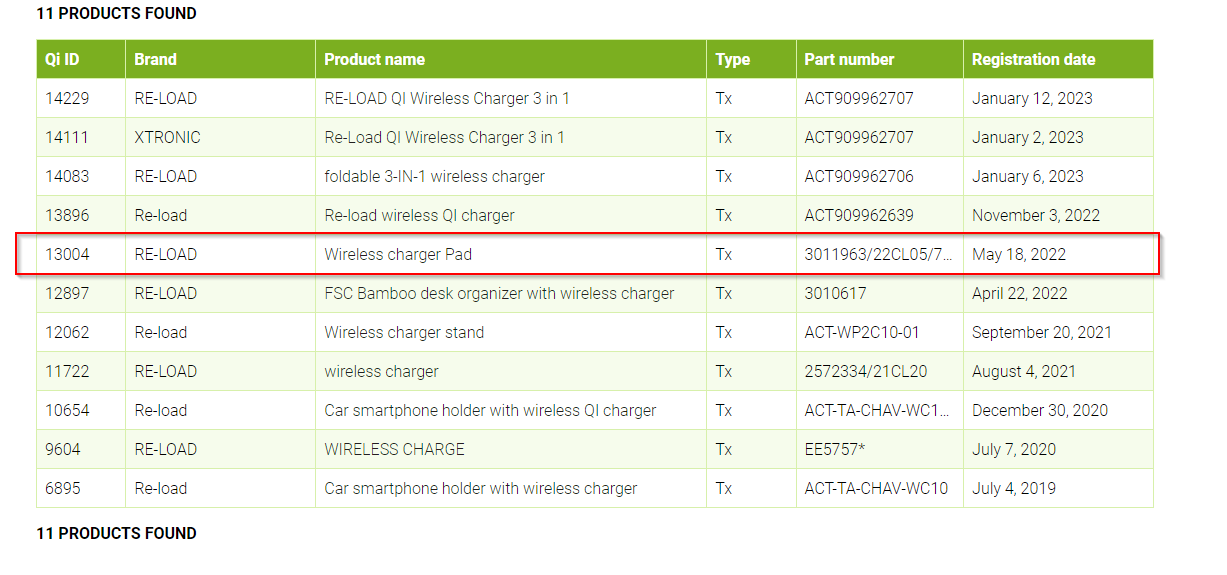
Task: Sort by Registration date header
Action: (1033, 60)
